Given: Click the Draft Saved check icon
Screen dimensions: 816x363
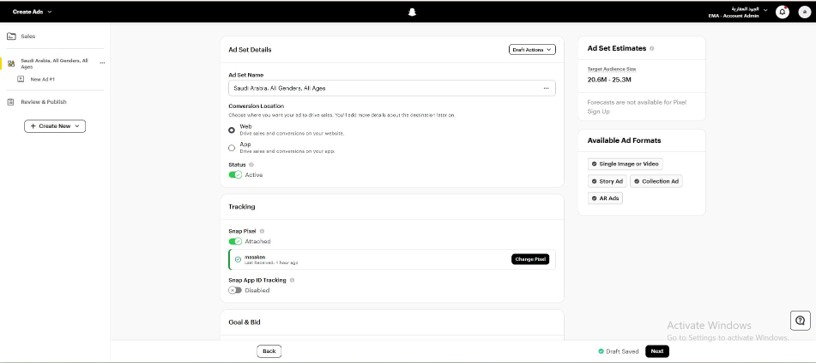Looking at the screenshot, I should (x=601, y=352).
